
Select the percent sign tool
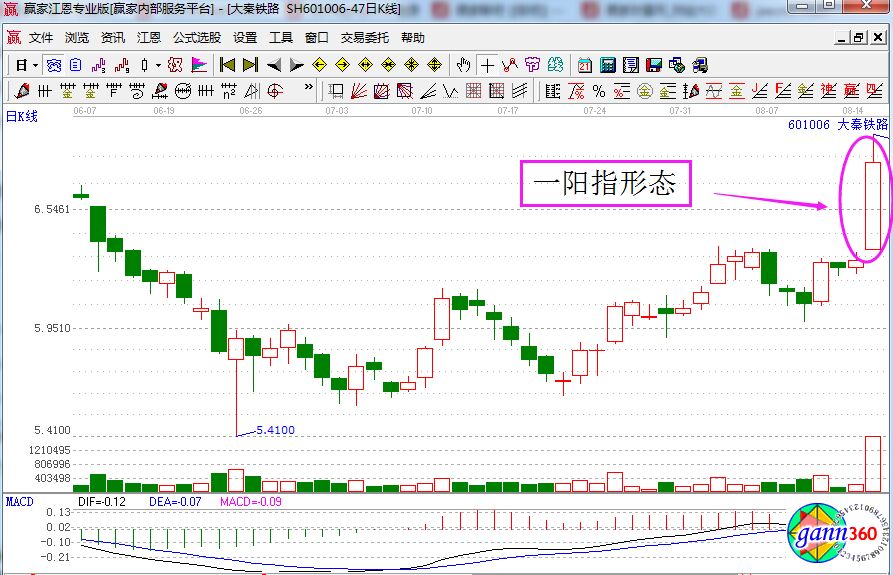(598, 91)
